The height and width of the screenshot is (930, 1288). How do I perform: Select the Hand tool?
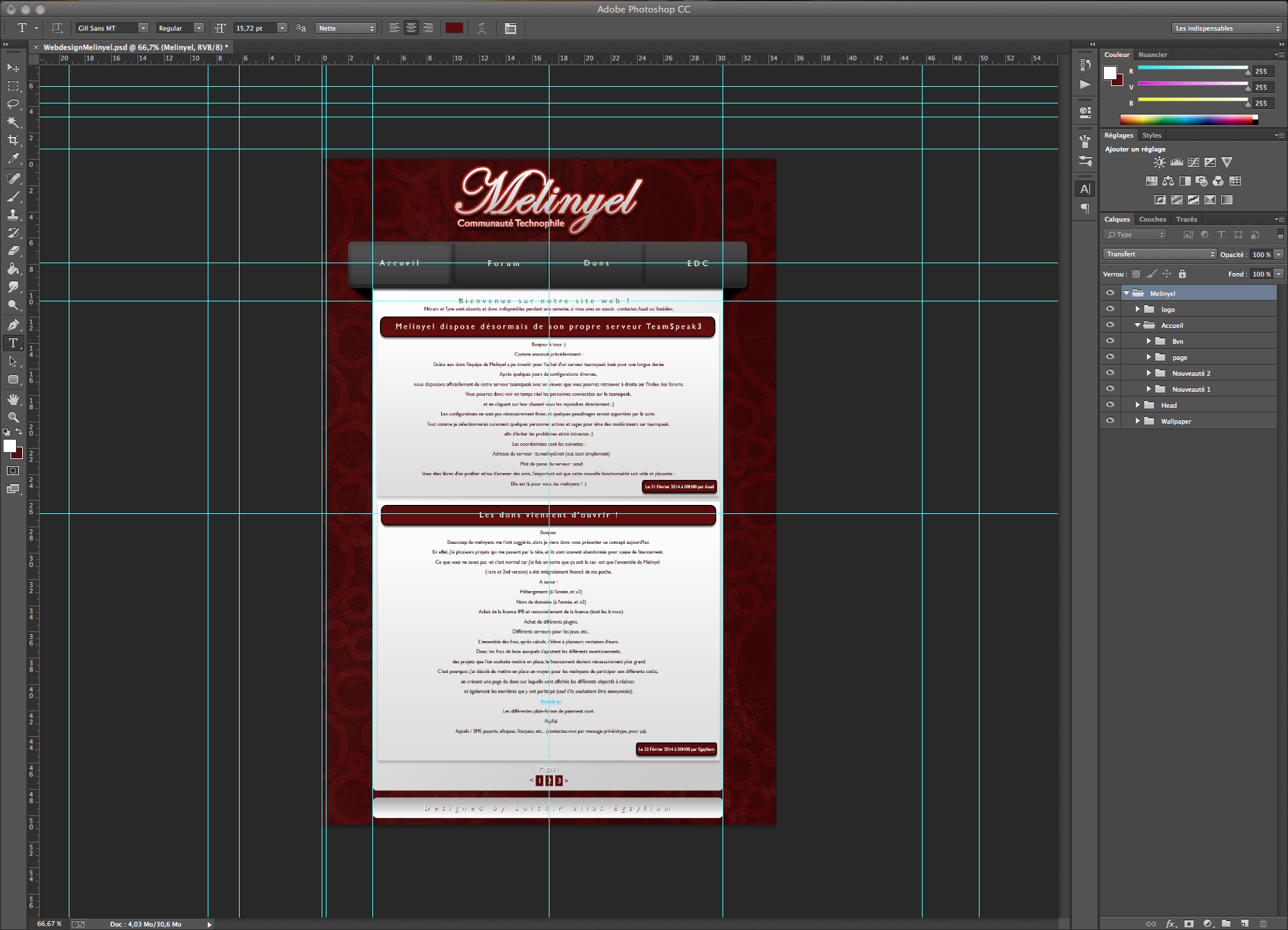(x=13, y=399)
